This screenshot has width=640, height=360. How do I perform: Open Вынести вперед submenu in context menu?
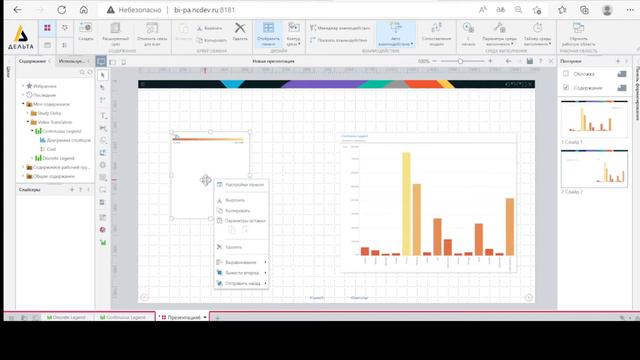click(x=241, y=273)
